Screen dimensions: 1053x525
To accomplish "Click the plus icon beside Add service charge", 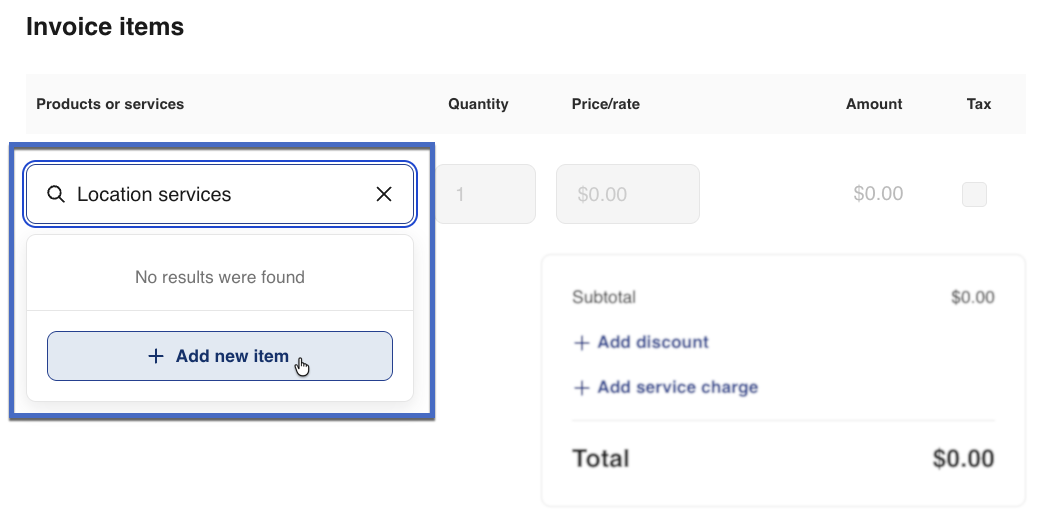I will tap(581, 388).
